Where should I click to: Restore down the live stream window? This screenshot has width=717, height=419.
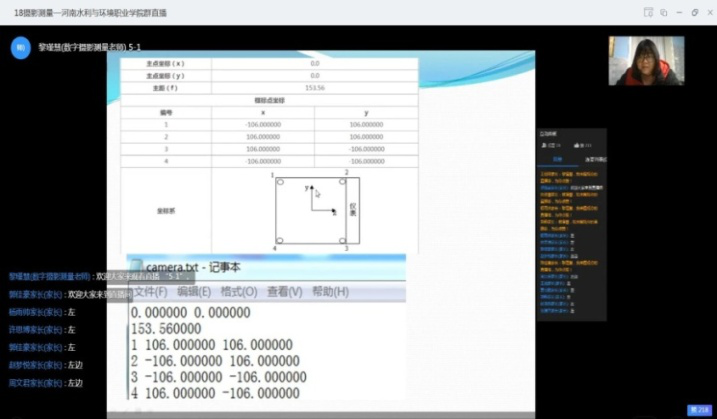tap(694, 12)
